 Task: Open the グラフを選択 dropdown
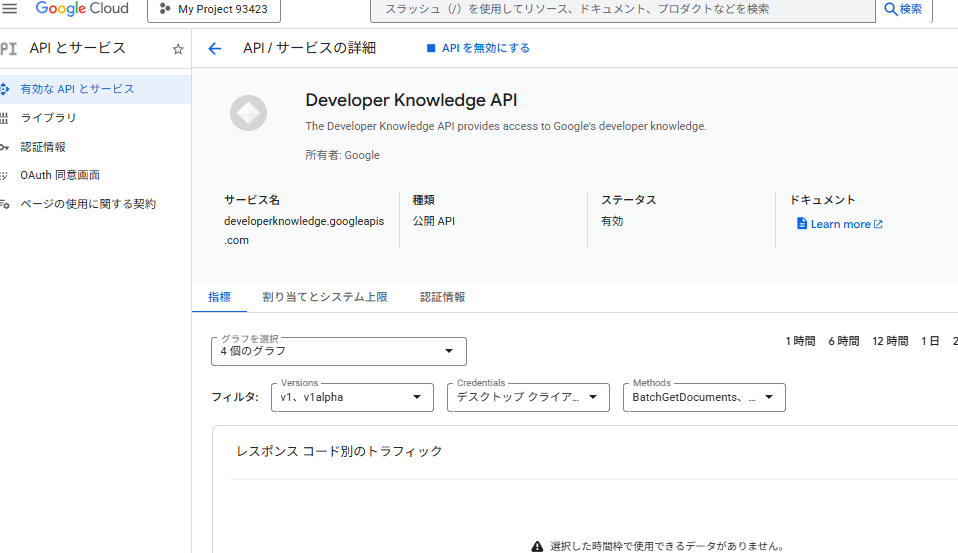[338, 351]
